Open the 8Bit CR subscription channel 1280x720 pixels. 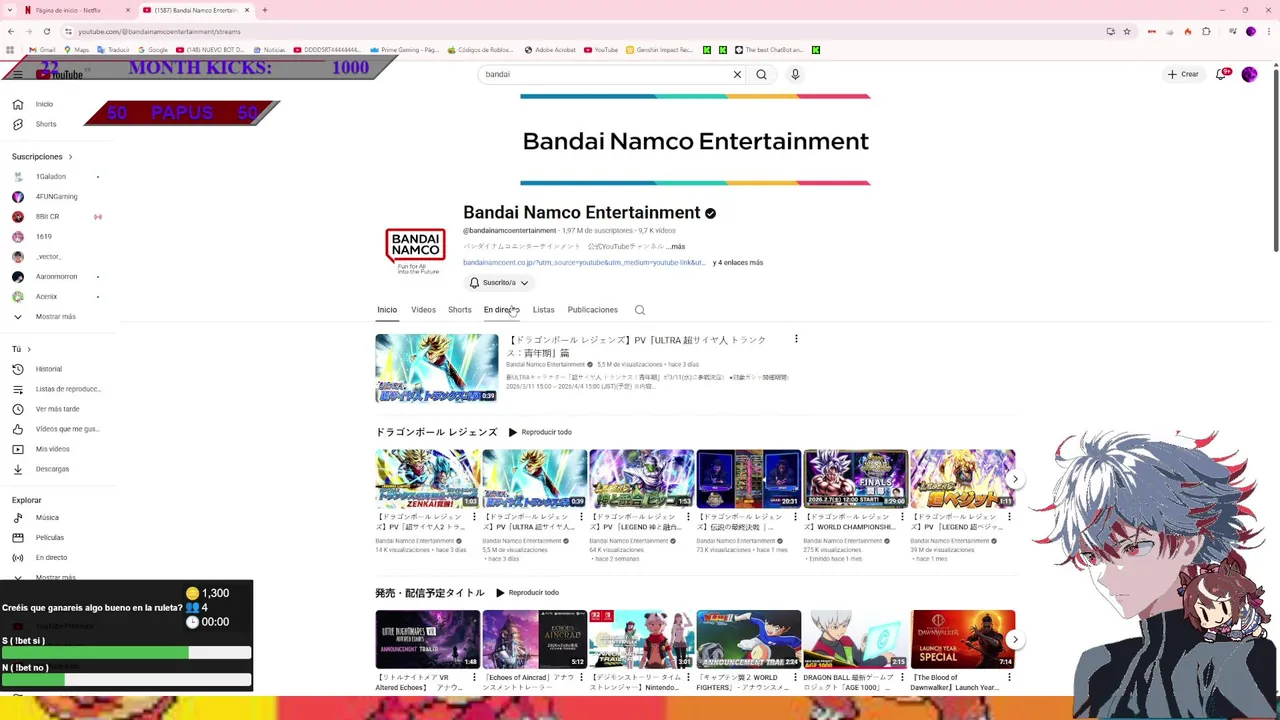(x=47, y=217)
